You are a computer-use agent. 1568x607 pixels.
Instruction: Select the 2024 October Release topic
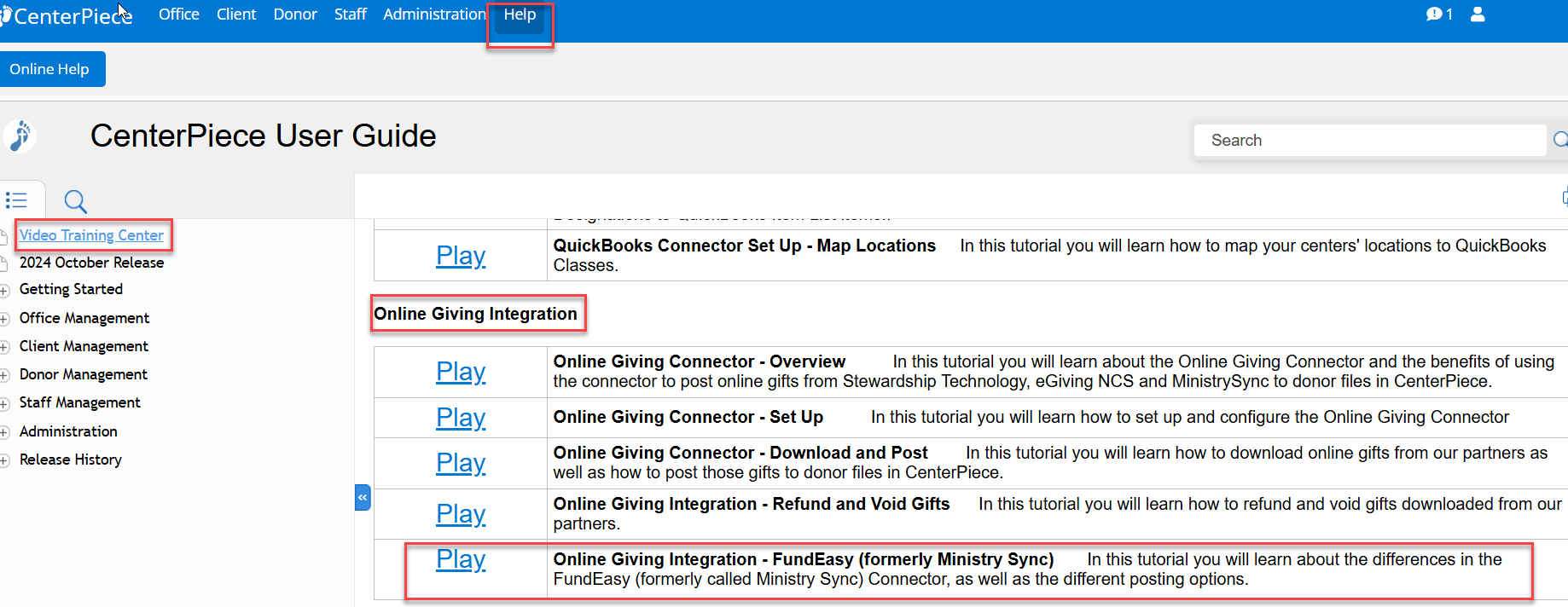[91, 263]
